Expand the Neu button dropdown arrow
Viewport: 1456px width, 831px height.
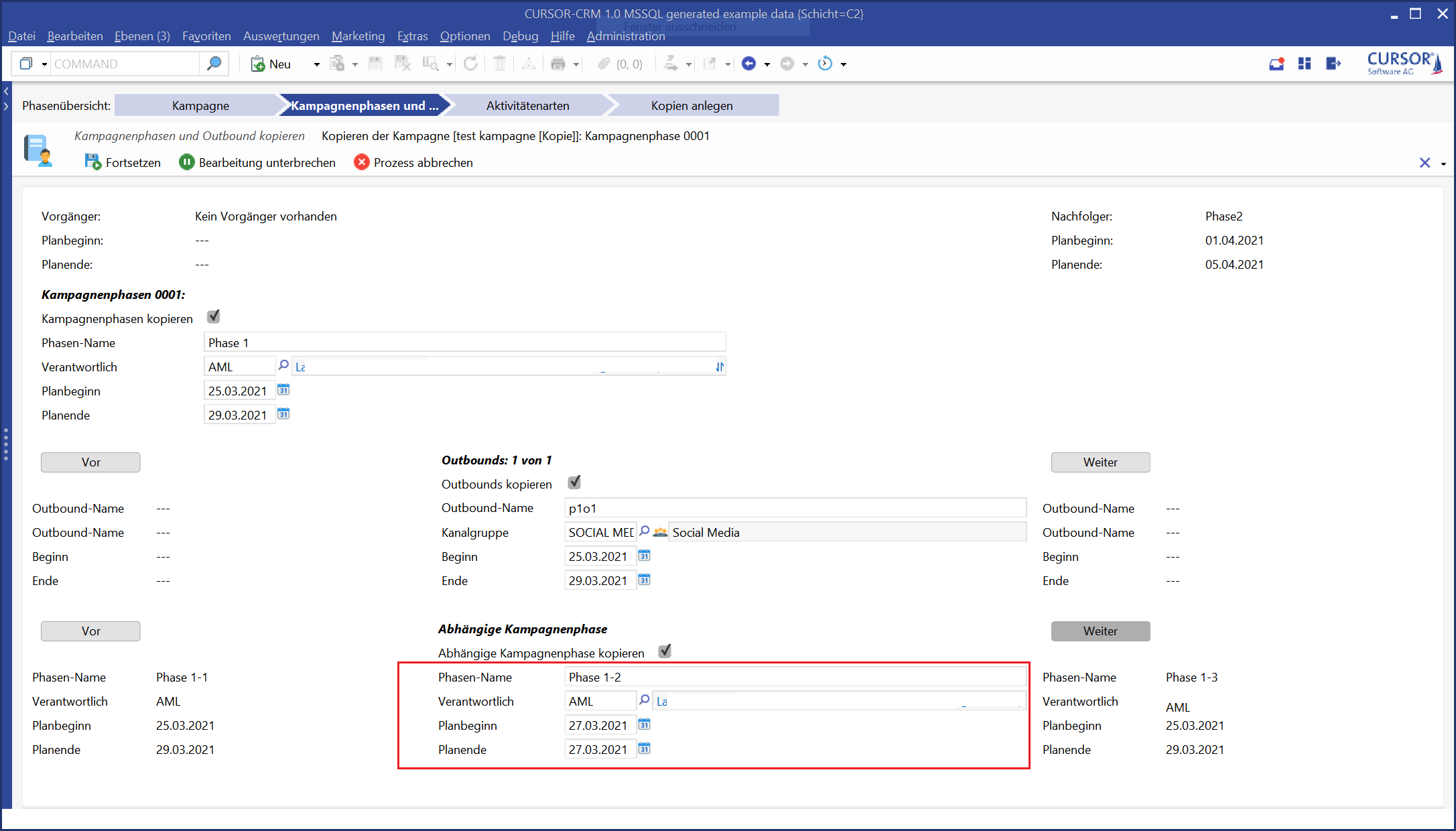(316, 64)
